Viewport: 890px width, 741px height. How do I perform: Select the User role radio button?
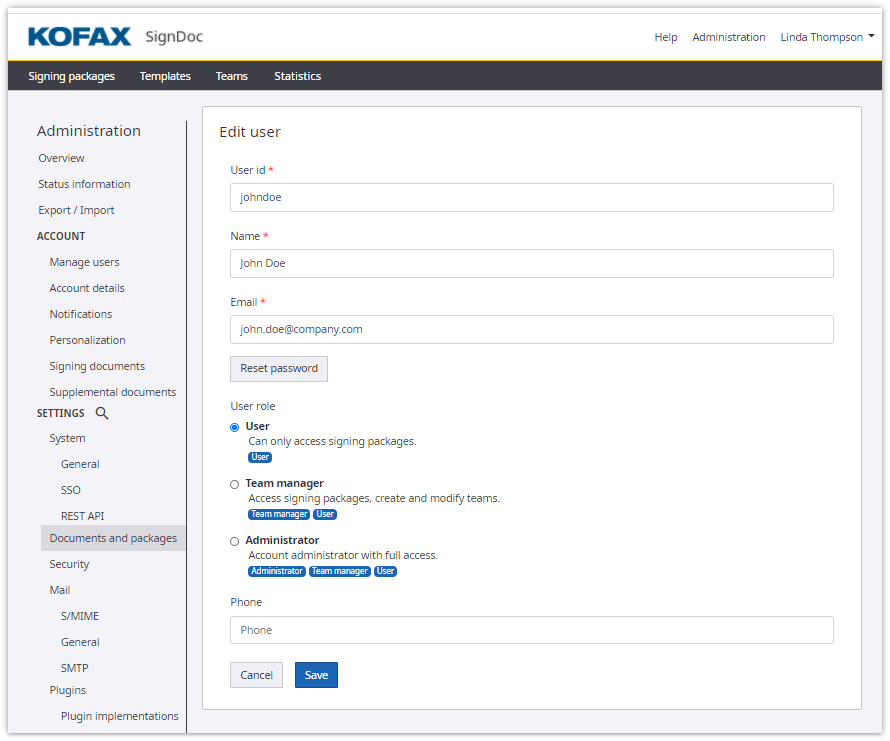click(x=235, y=427)
